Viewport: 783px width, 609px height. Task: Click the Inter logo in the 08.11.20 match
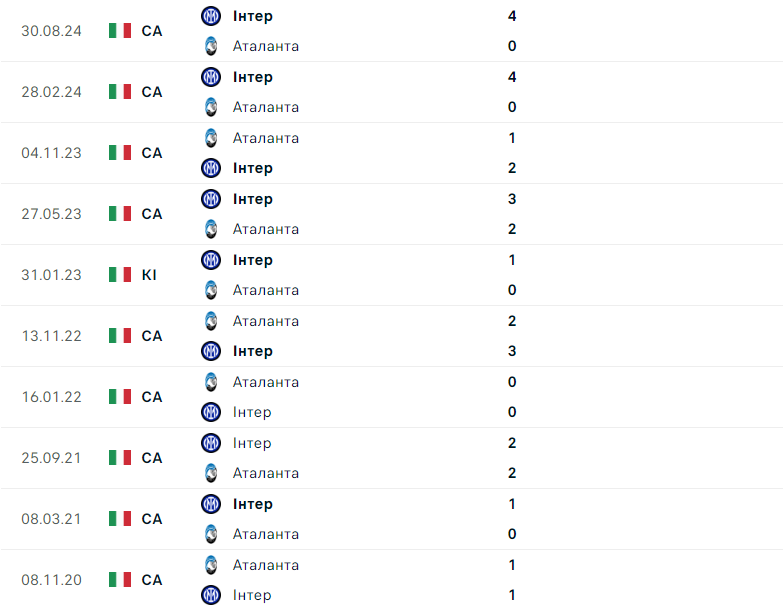click(x=210, y=595)
